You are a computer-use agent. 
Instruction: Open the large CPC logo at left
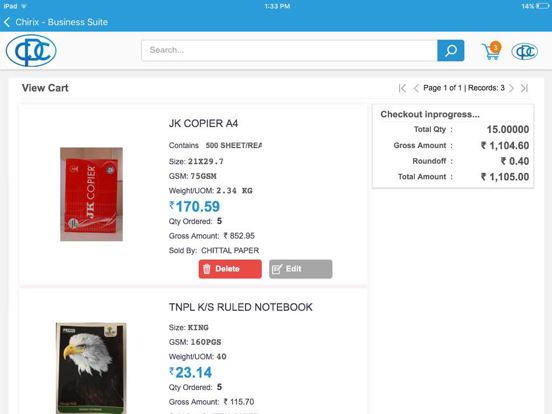31,50
